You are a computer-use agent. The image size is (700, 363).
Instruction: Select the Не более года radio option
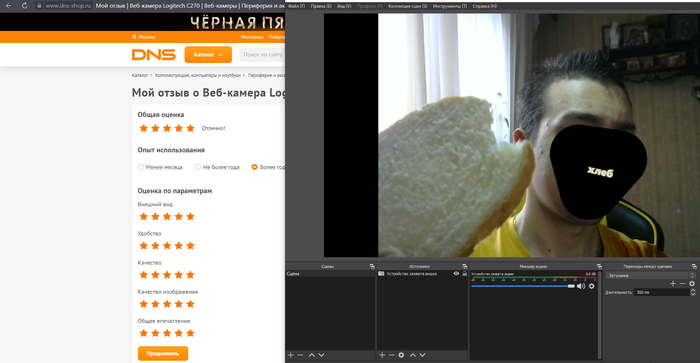tap(197, 167)
